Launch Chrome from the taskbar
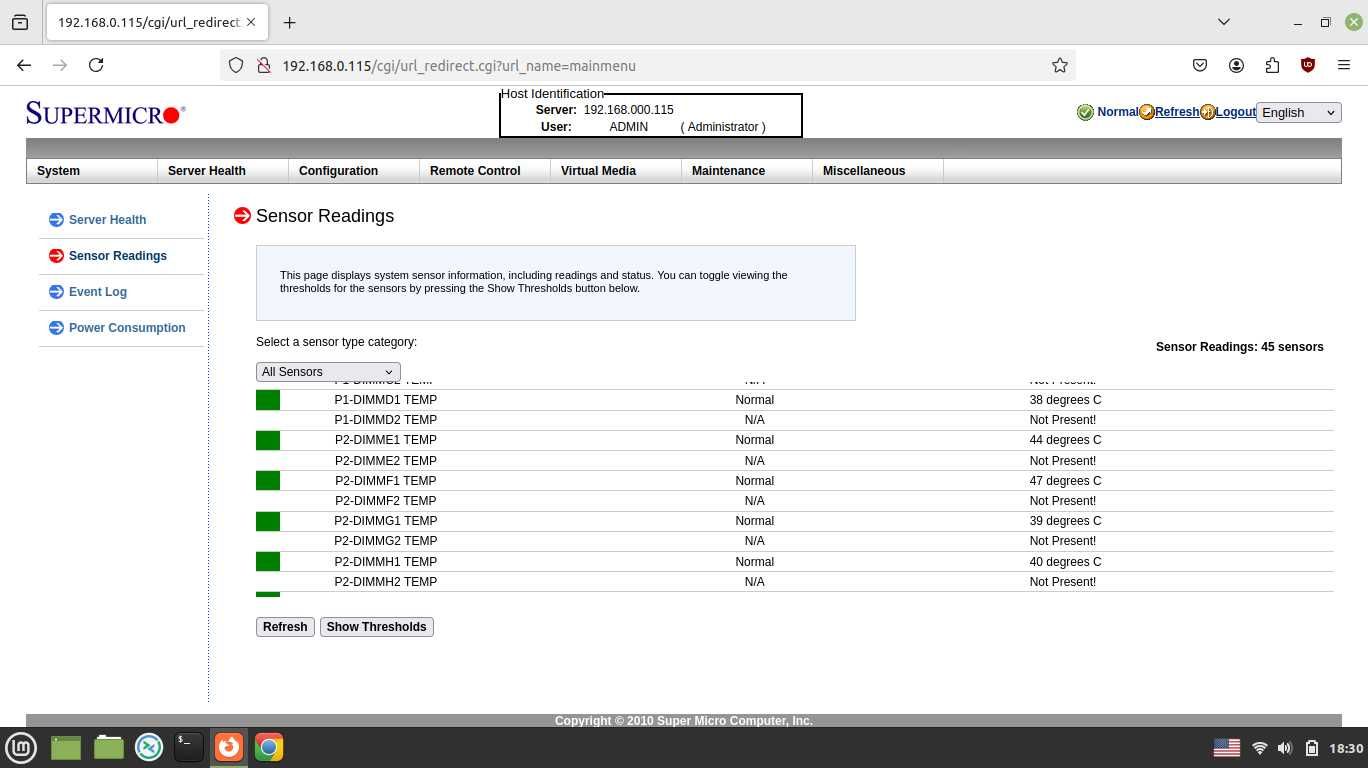1368x768 pixels. click(268, 747)
